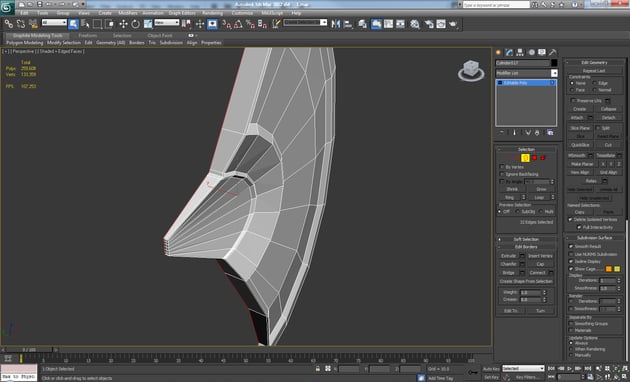This screenshot has height=382, width=630.
Task: Select the Select and Move tool
Action: [123, 24]
